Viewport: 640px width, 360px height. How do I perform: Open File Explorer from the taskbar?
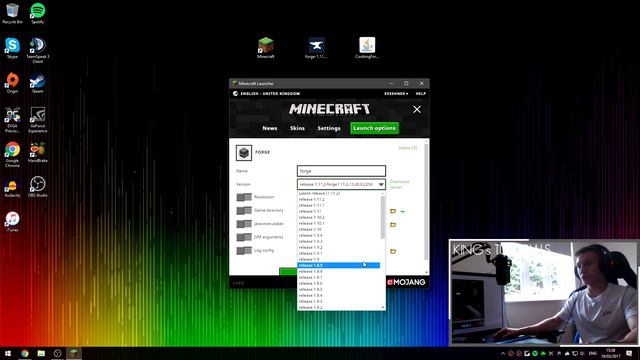[x=41, y=353]
